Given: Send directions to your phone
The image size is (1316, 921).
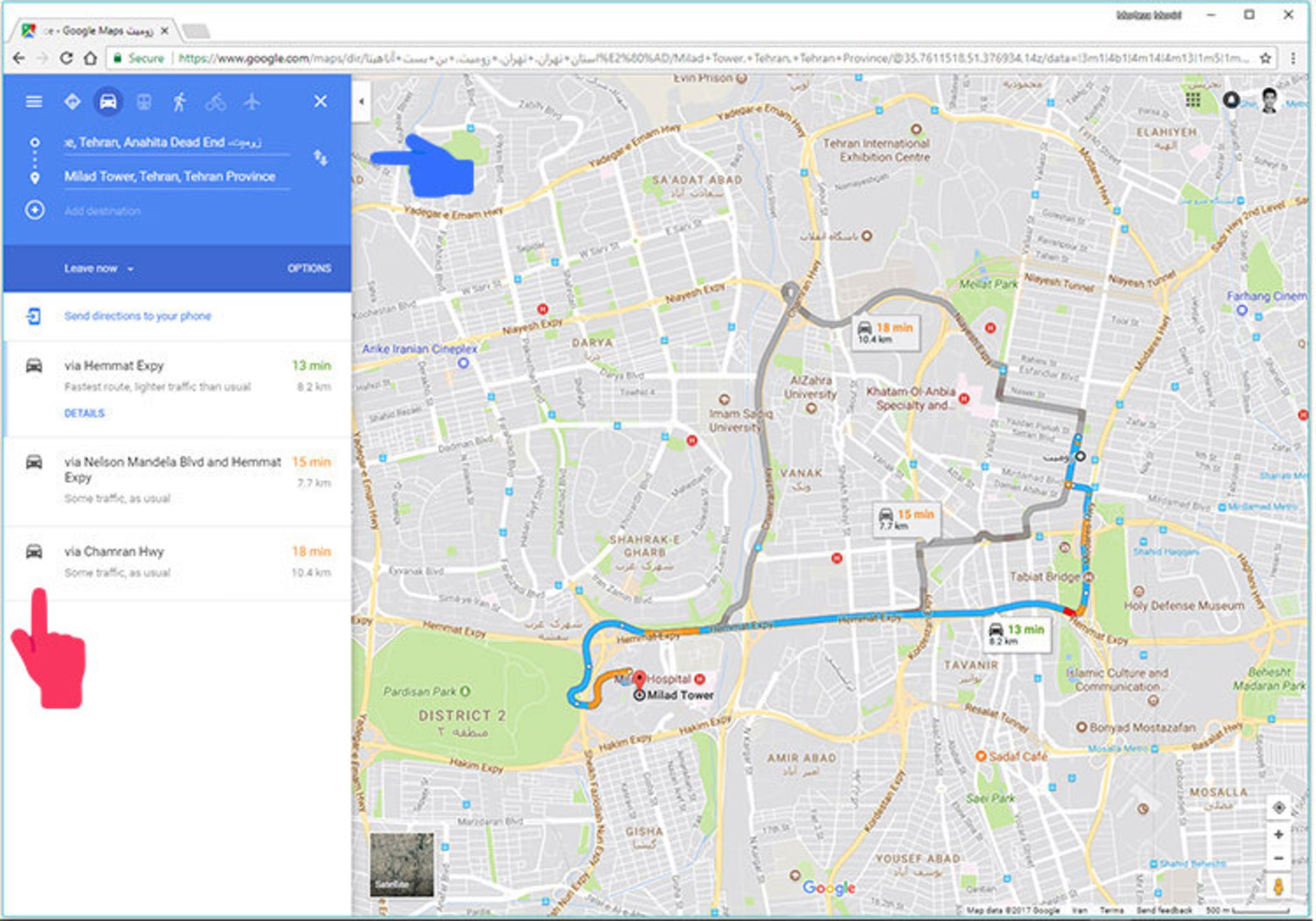Looking at the screenshot, I should coord(138,316).
